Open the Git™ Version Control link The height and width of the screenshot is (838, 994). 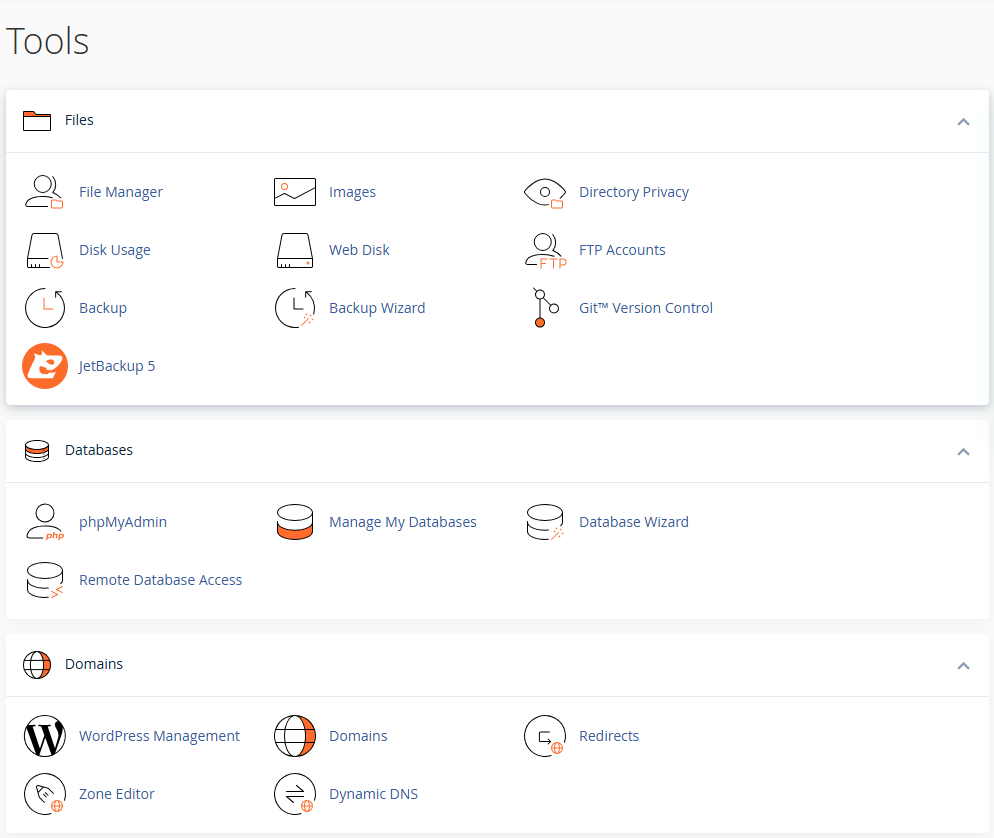[x=646, y=308]
